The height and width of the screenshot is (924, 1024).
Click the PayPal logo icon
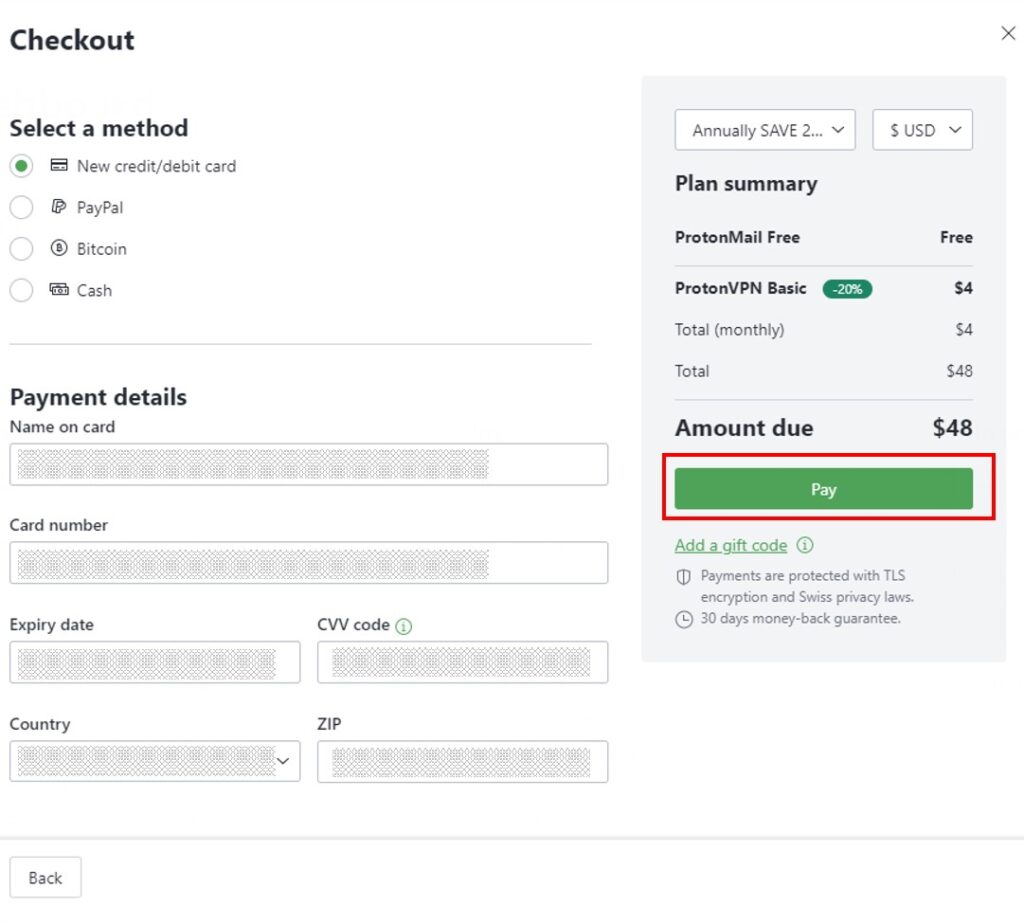[x=58, y=207]
